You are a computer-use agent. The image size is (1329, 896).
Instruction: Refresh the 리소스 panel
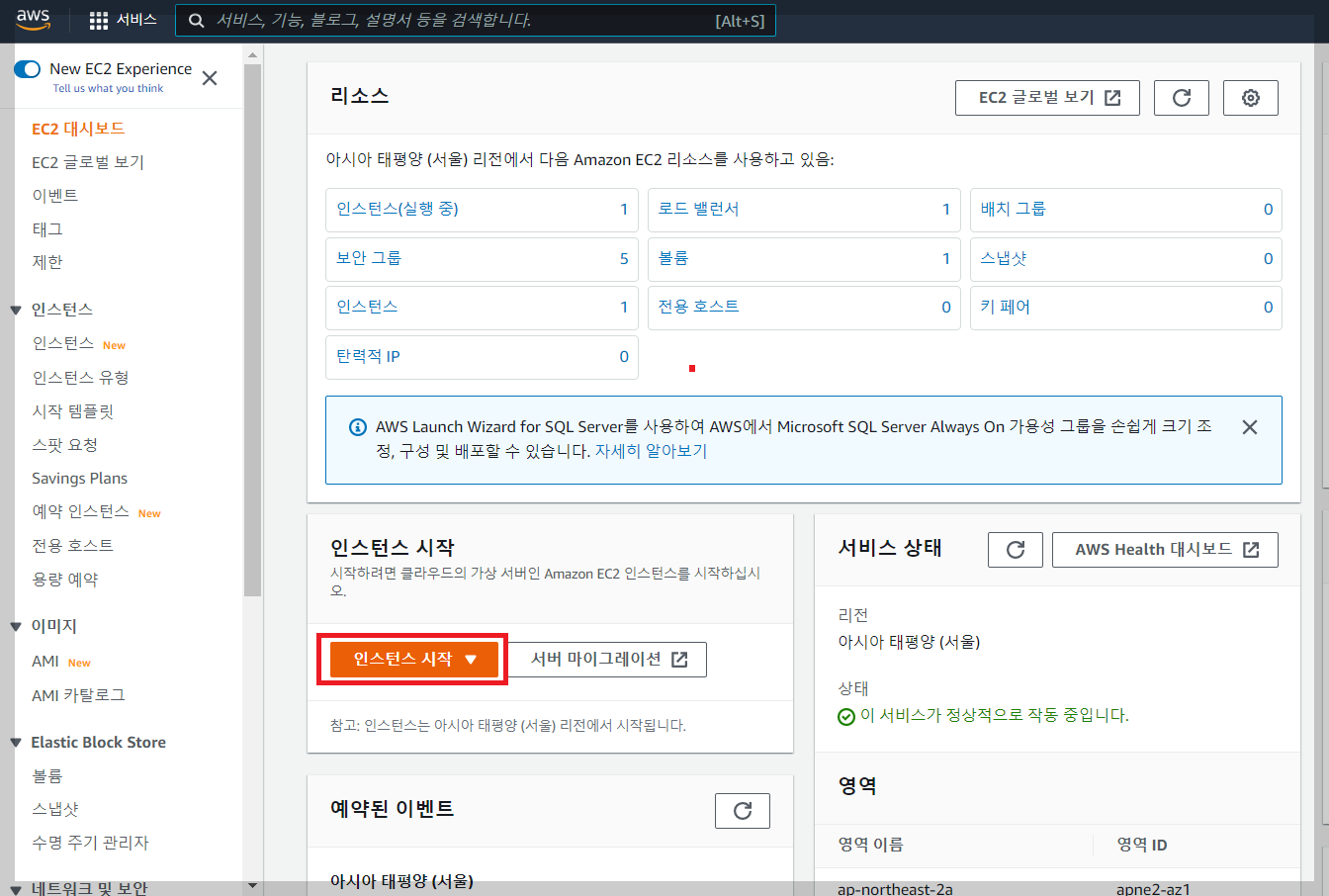pos(1182,98)
